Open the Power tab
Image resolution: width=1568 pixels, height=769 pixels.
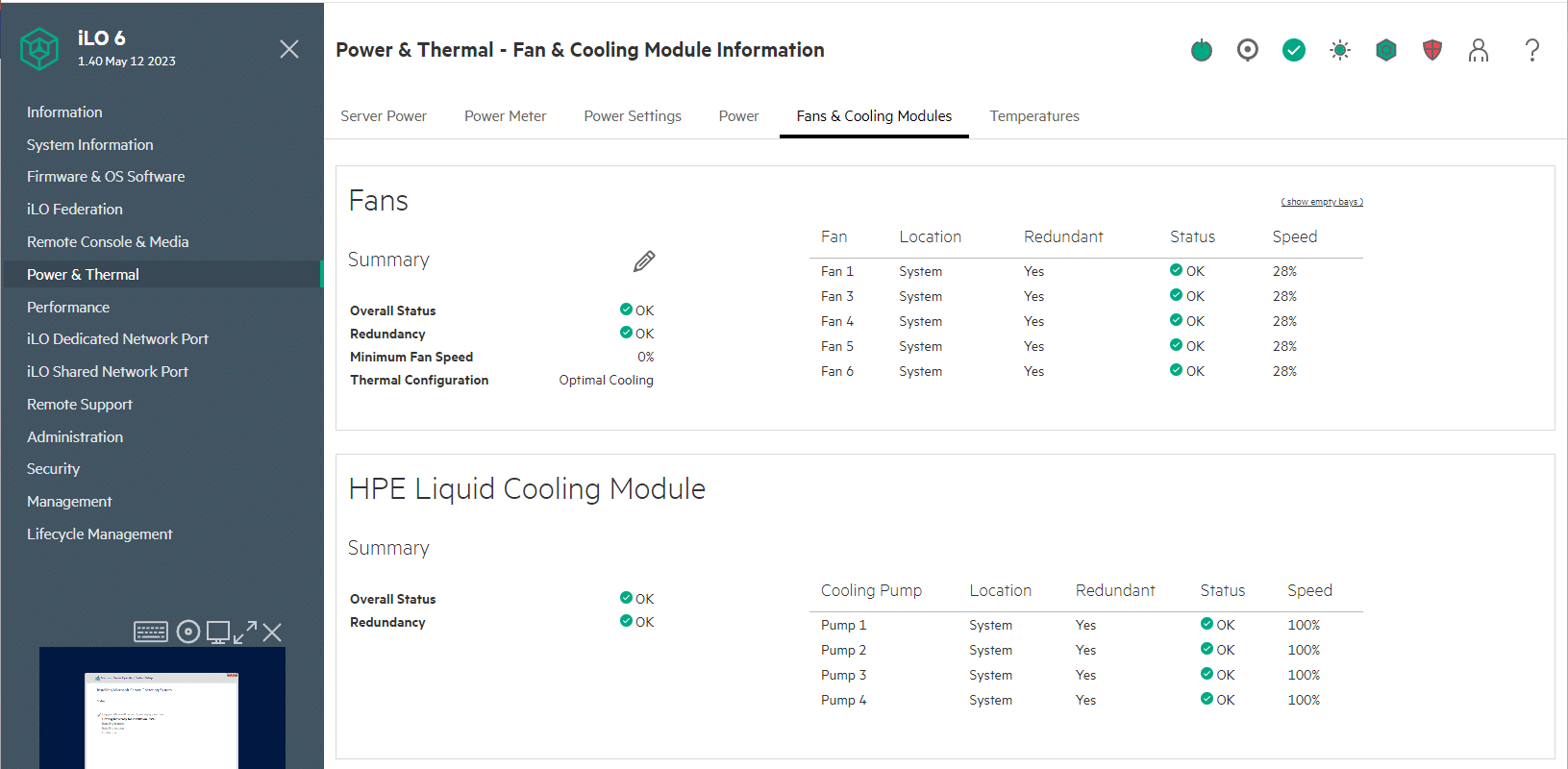coord(738,116)
